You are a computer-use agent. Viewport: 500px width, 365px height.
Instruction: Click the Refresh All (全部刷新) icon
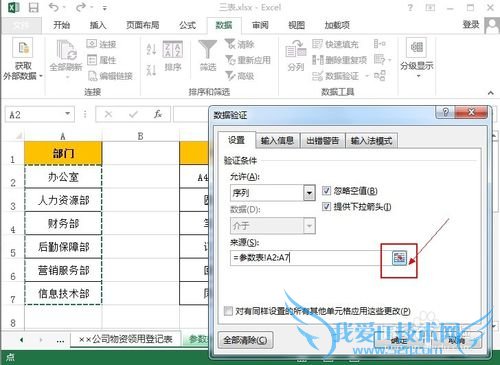click(x=66, y=50)
